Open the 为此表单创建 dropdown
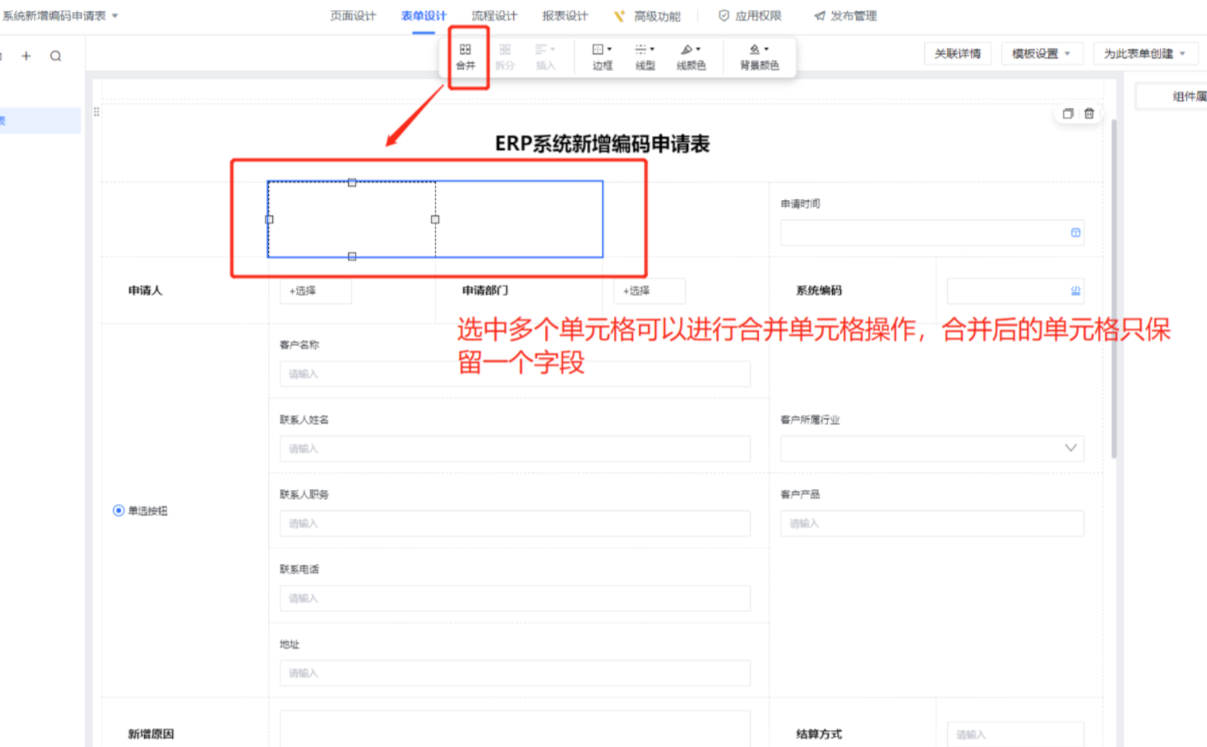This screenshot has height=747, width=1207. 1144,54
